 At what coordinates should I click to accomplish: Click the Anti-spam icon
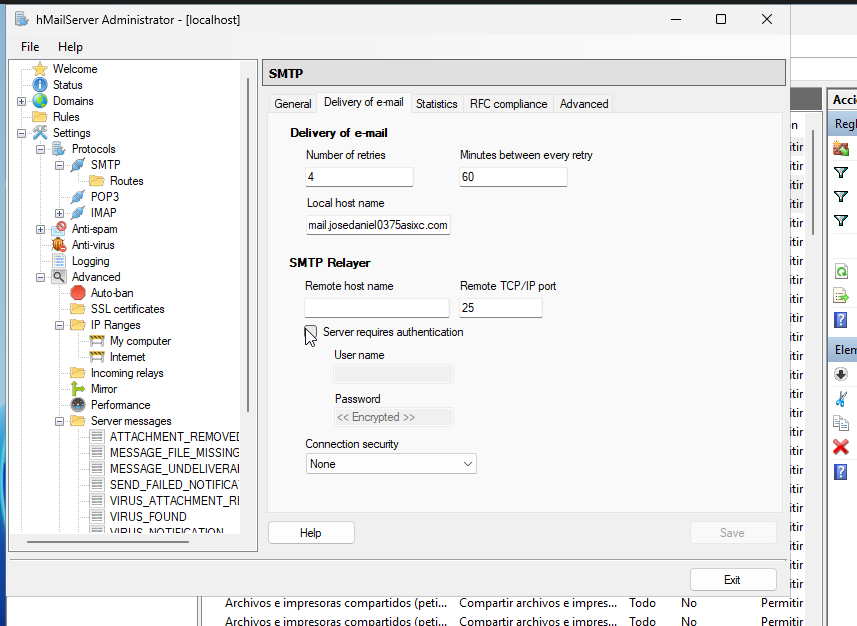click(x=59, y=229)
